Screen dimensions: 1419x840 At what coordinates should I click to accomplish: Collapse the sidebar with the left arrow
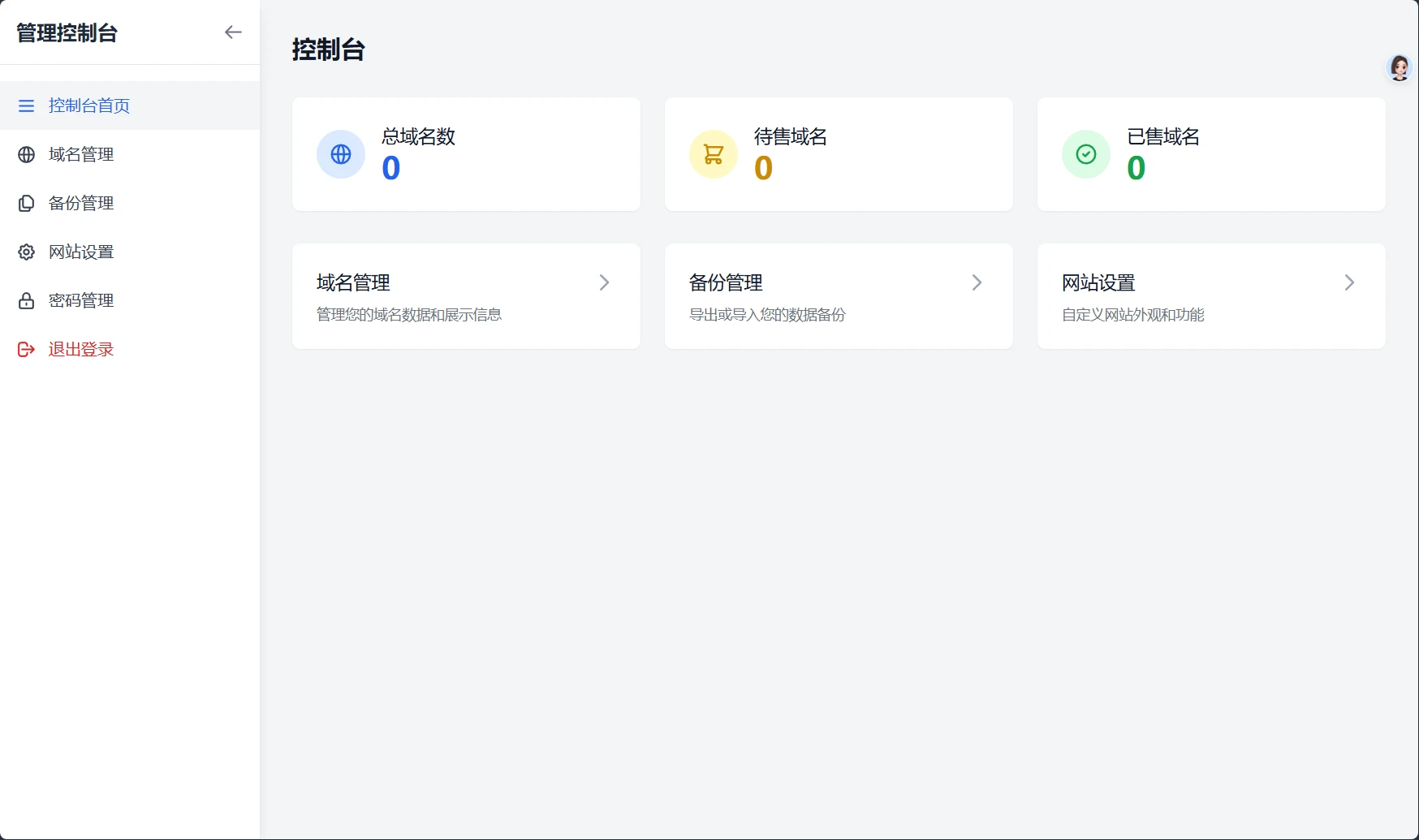click(233, 32)
